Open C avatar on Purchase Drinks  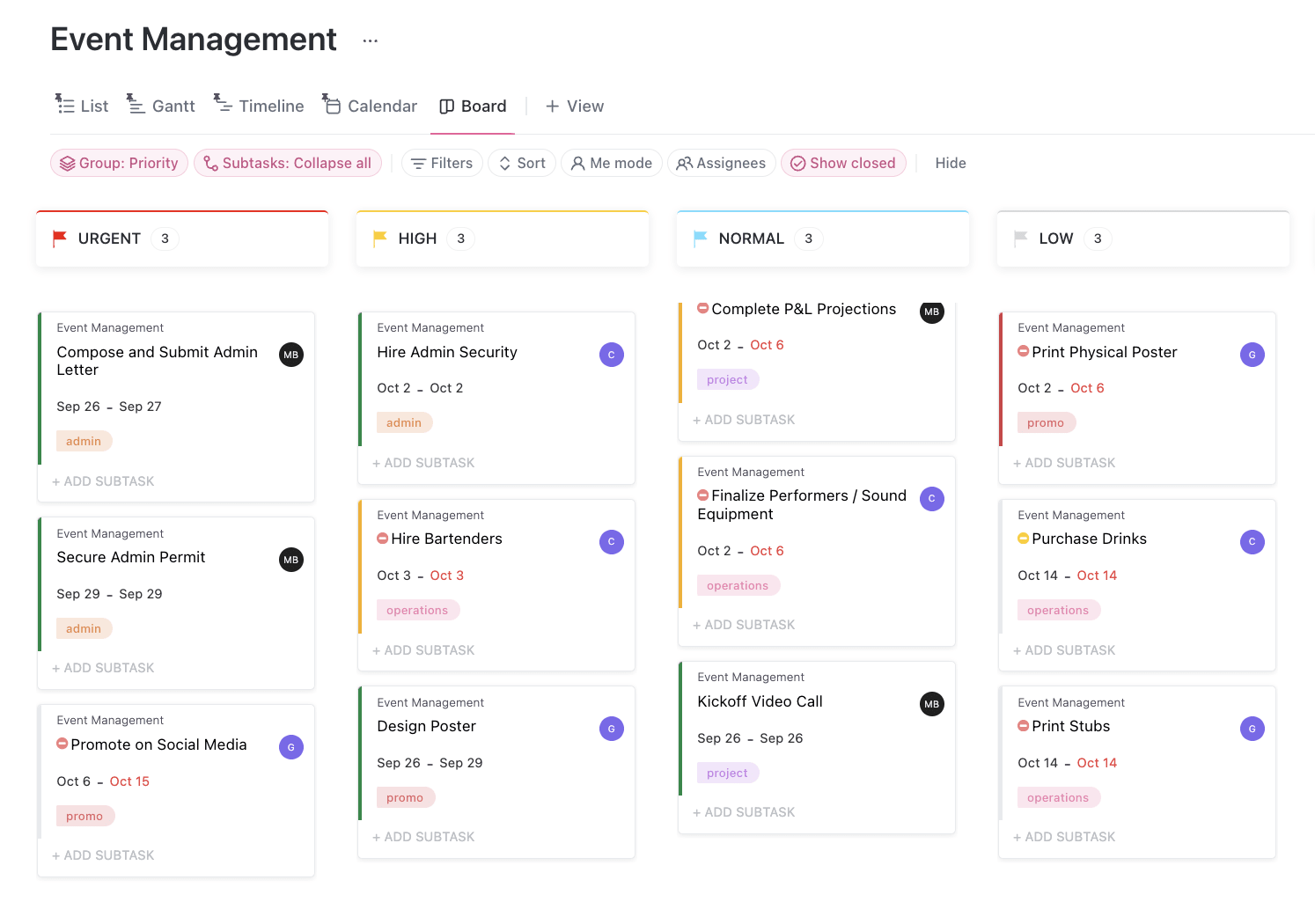1253,542
